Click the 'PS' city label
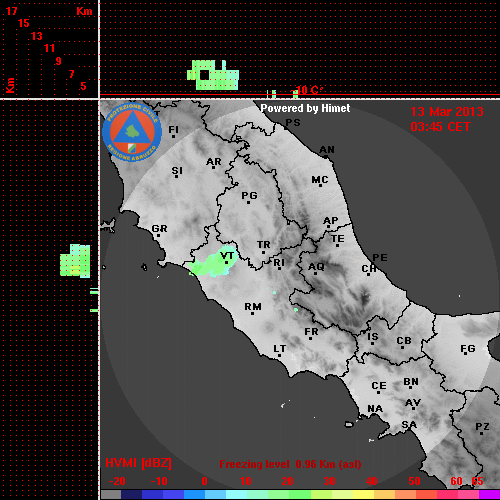Image resolution: width=500 pixels, height=500 pixels. [293, 123]
